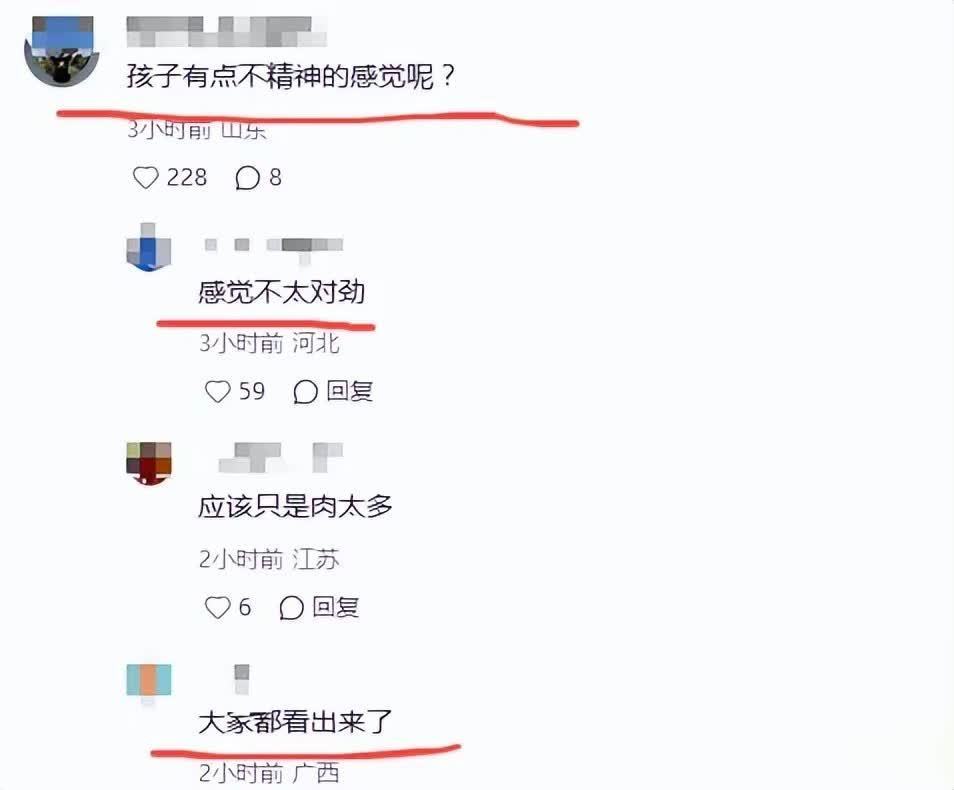This screenshot has height=790, width=954.
Task: Like the 感觉不太对劲 reply with 59 likes
Action: (218, 391)
